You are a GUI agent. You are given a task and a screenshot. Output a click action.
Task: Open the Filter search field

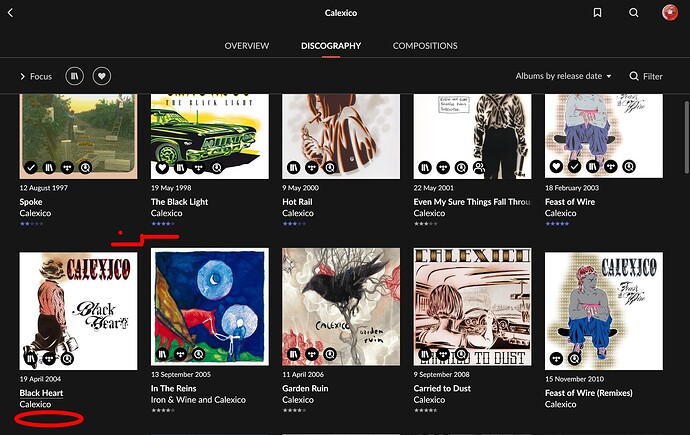coord(646,77)
